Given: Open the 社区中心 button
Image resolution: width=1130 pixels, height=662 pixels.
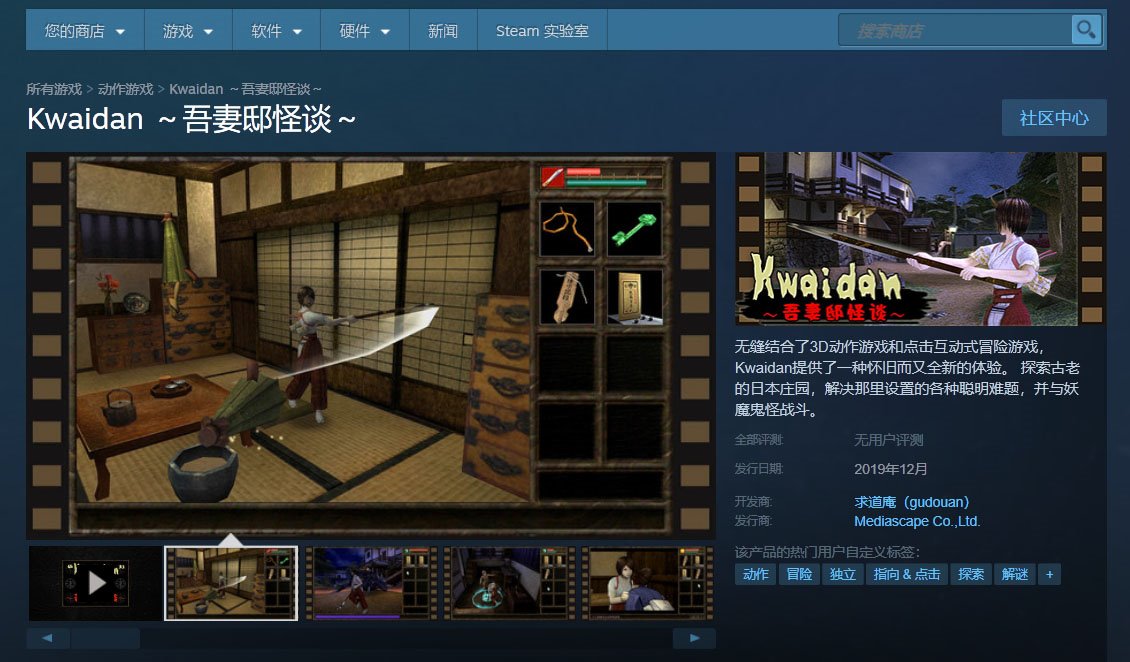Looking at the screenshot, I should click(x=1054, y=118).
